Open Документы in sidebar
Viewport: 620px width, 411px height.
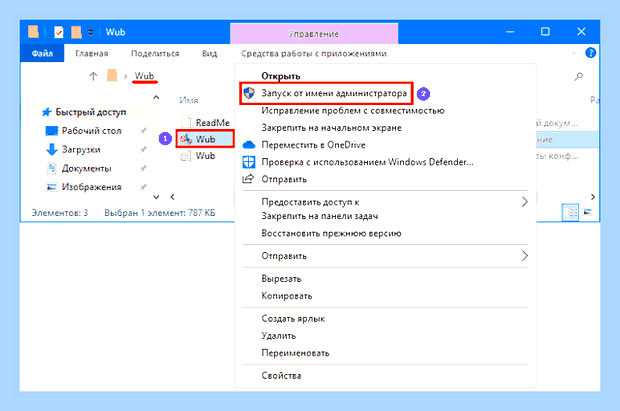79,169
